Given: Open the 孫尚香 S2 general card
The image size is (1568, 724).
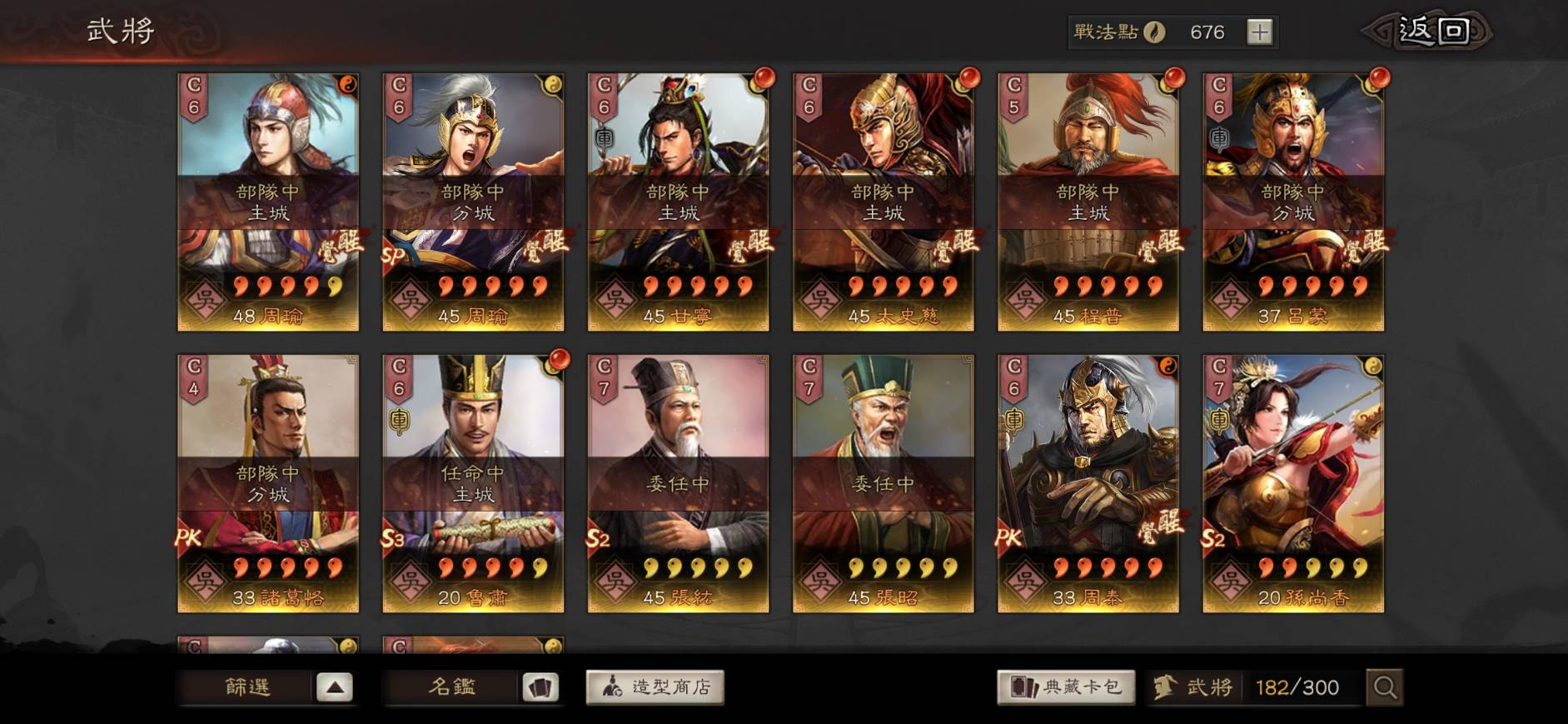Looking at the screenshot, I should [1293, 484].
